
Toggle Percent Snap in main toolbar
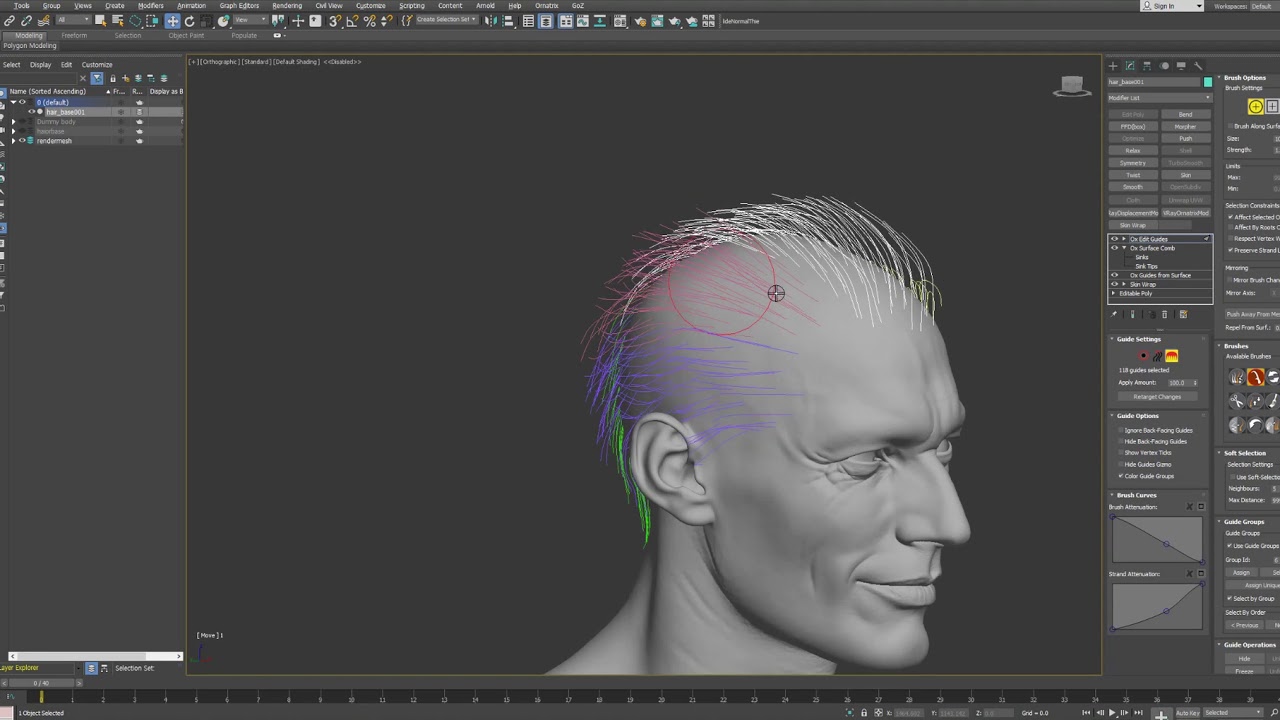[x=369, y=21]
